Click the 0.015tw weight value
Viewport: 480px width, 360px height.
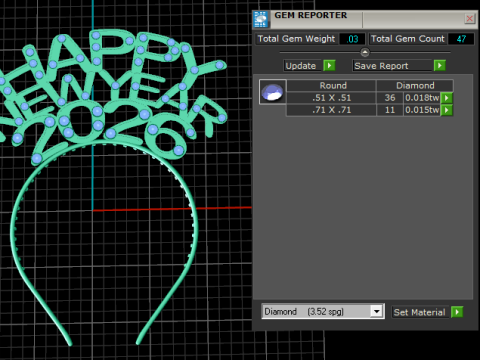pos(422,110)
